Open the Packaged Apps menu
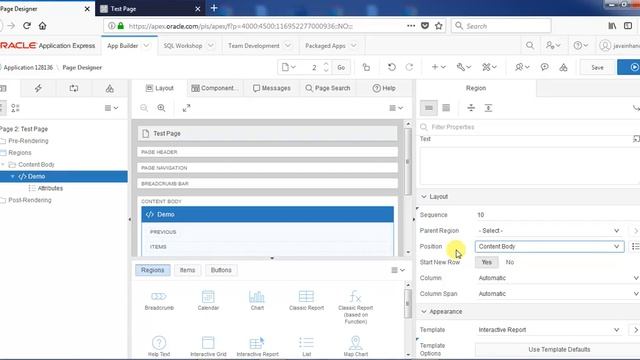Screen dimensions: 640x360 click(x=331, y=46)
